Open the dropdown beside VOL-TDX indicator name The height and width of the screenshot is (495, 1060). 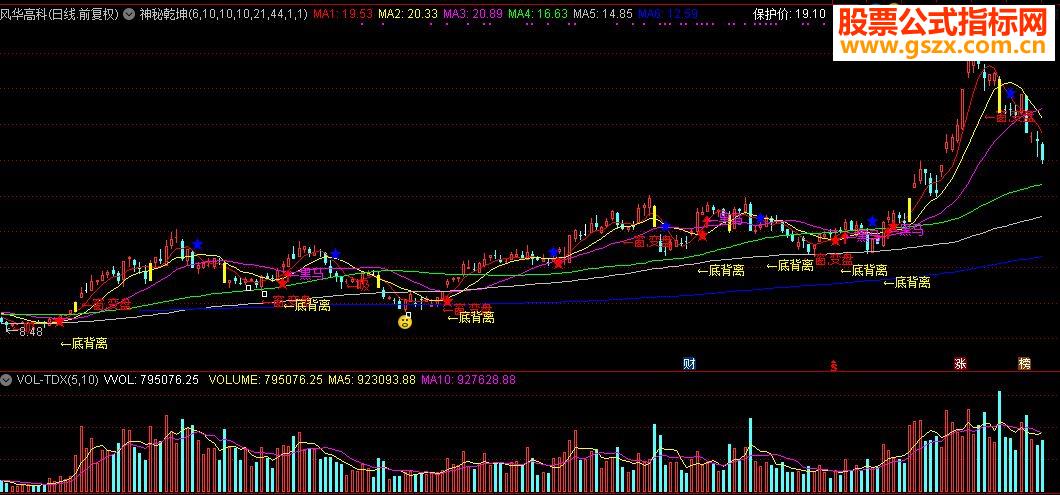point(7,380)
